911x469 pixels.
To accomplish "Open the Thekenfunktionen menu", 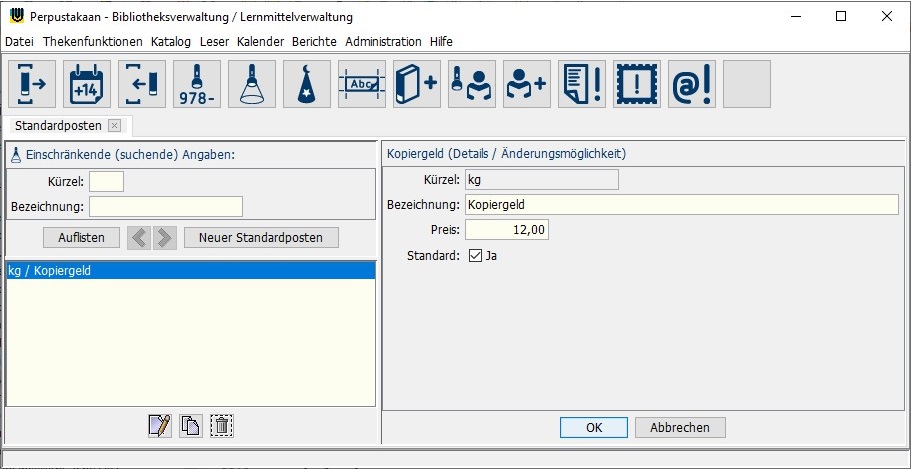I will (x=92, y=42).
